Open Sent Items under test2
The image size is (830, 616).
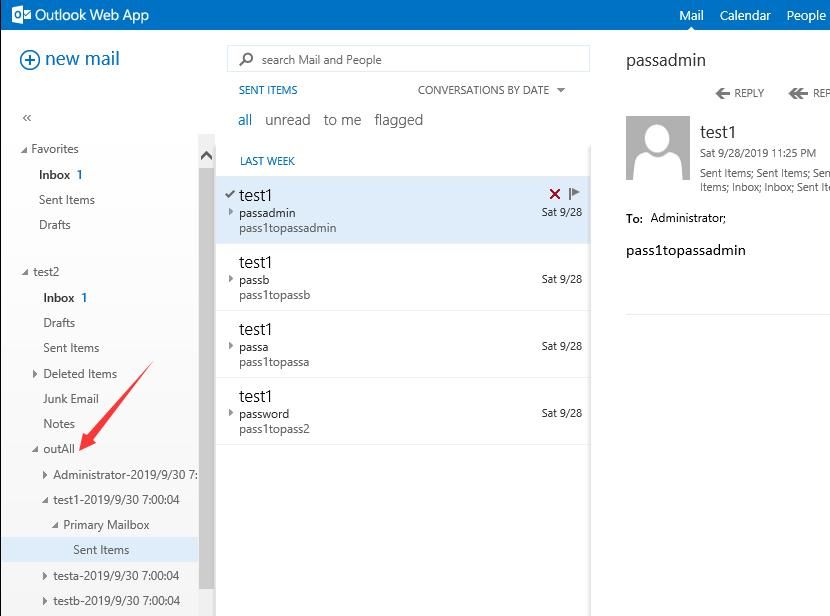click(x=71, y=348)
